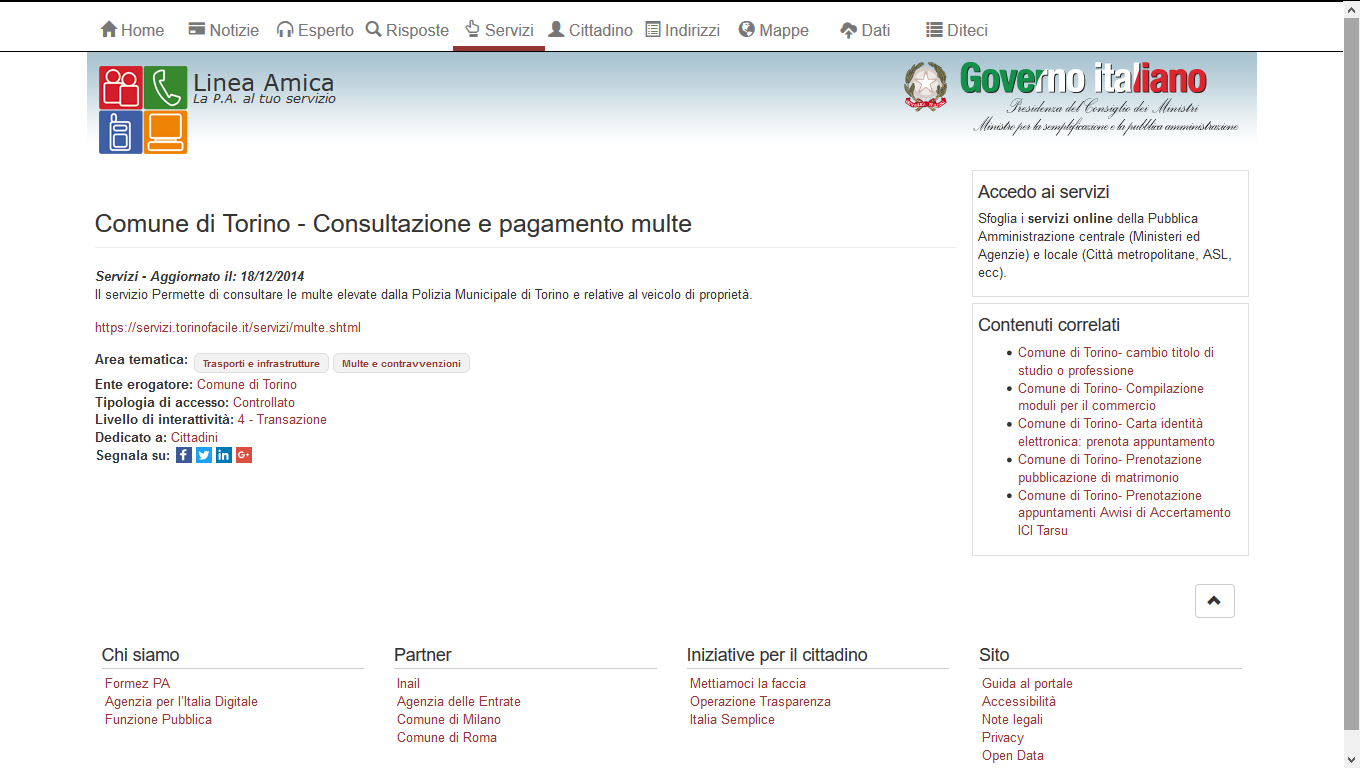Open Agenzia delle Entrate partner link
The width and height of the screenshot is (1360, 768).
click(x=459, y=701)
